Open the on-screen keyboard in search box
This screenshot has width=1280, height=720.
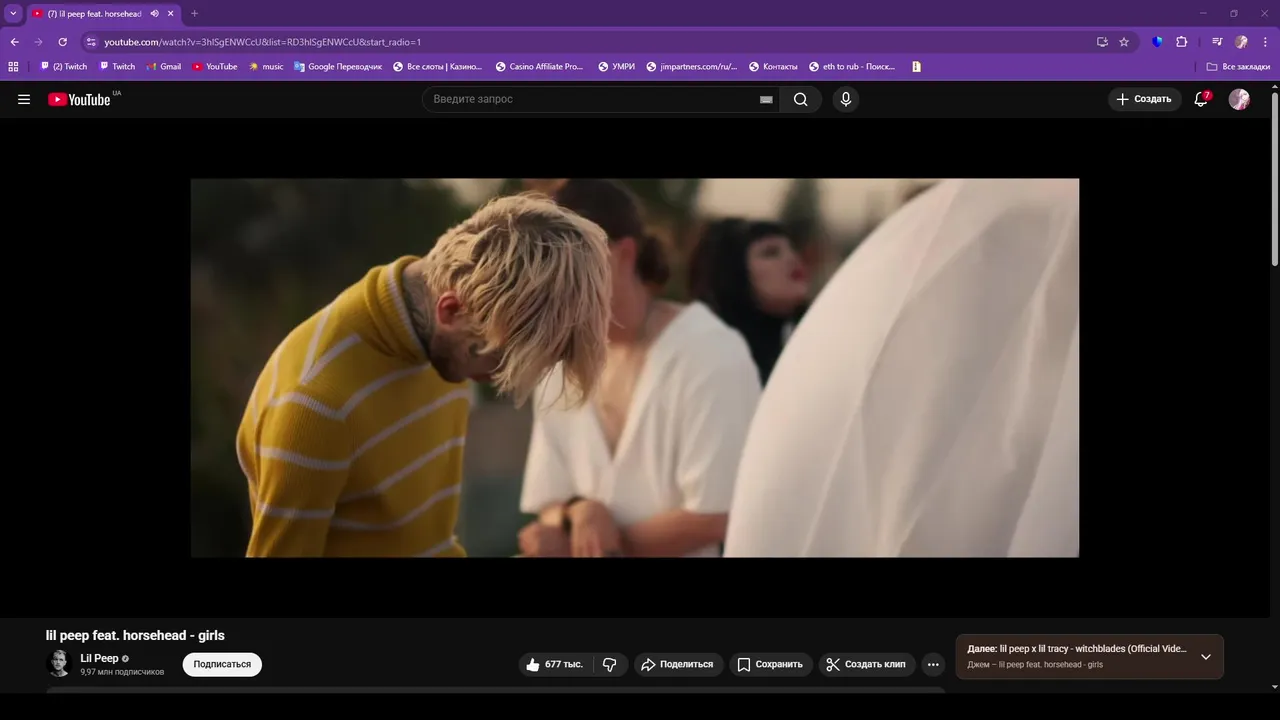766,99
